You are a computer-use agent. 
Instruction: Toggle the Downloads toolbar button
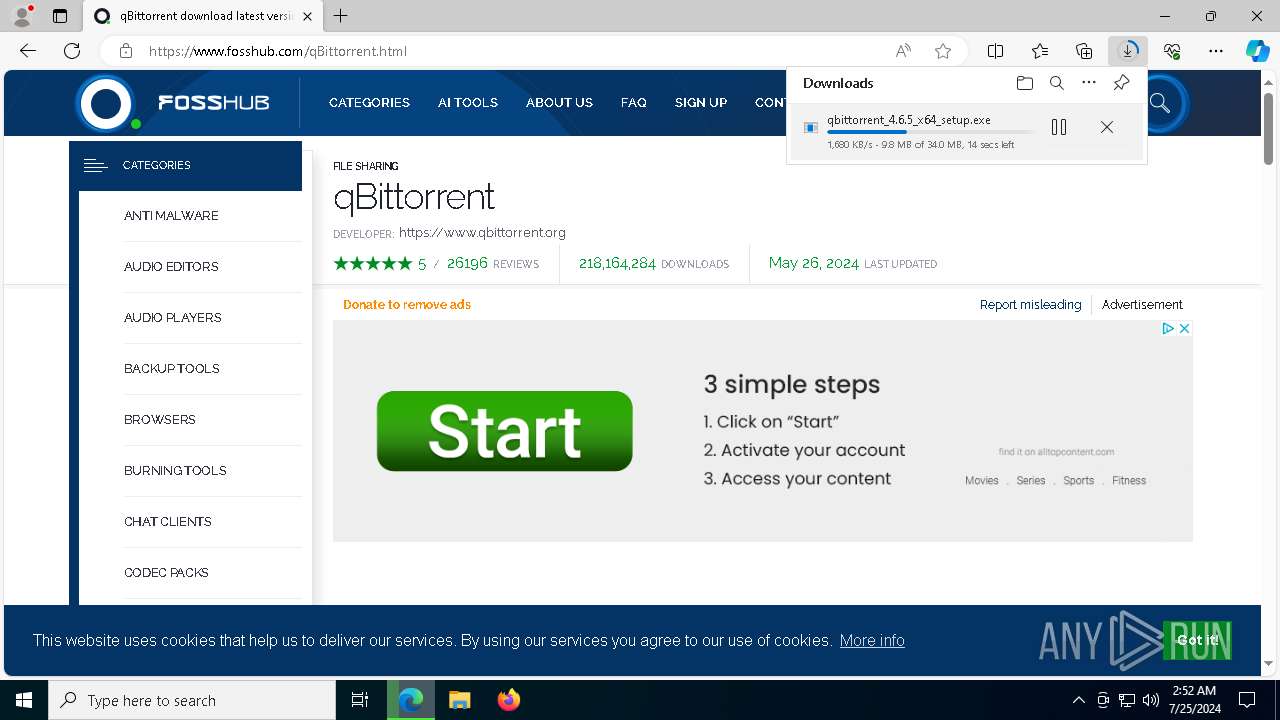[1128, 51]
